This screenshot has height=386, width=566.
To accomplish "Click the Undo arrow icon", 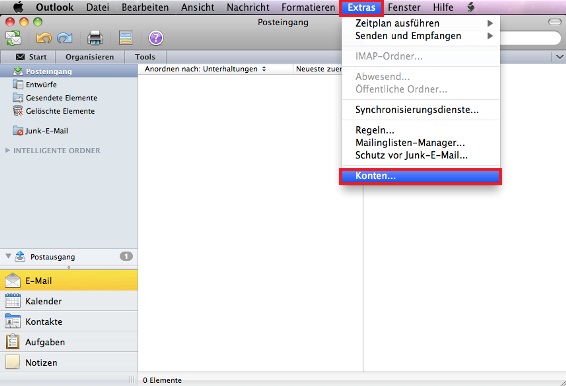I will 44,38.
